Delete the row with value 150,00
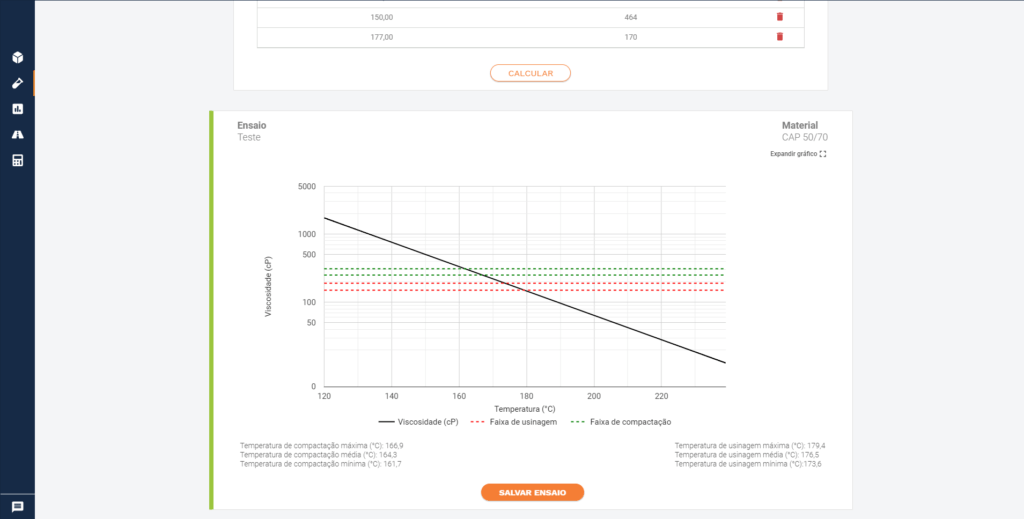Screen dimensions: 1024x519 click(x=780, y=17)
